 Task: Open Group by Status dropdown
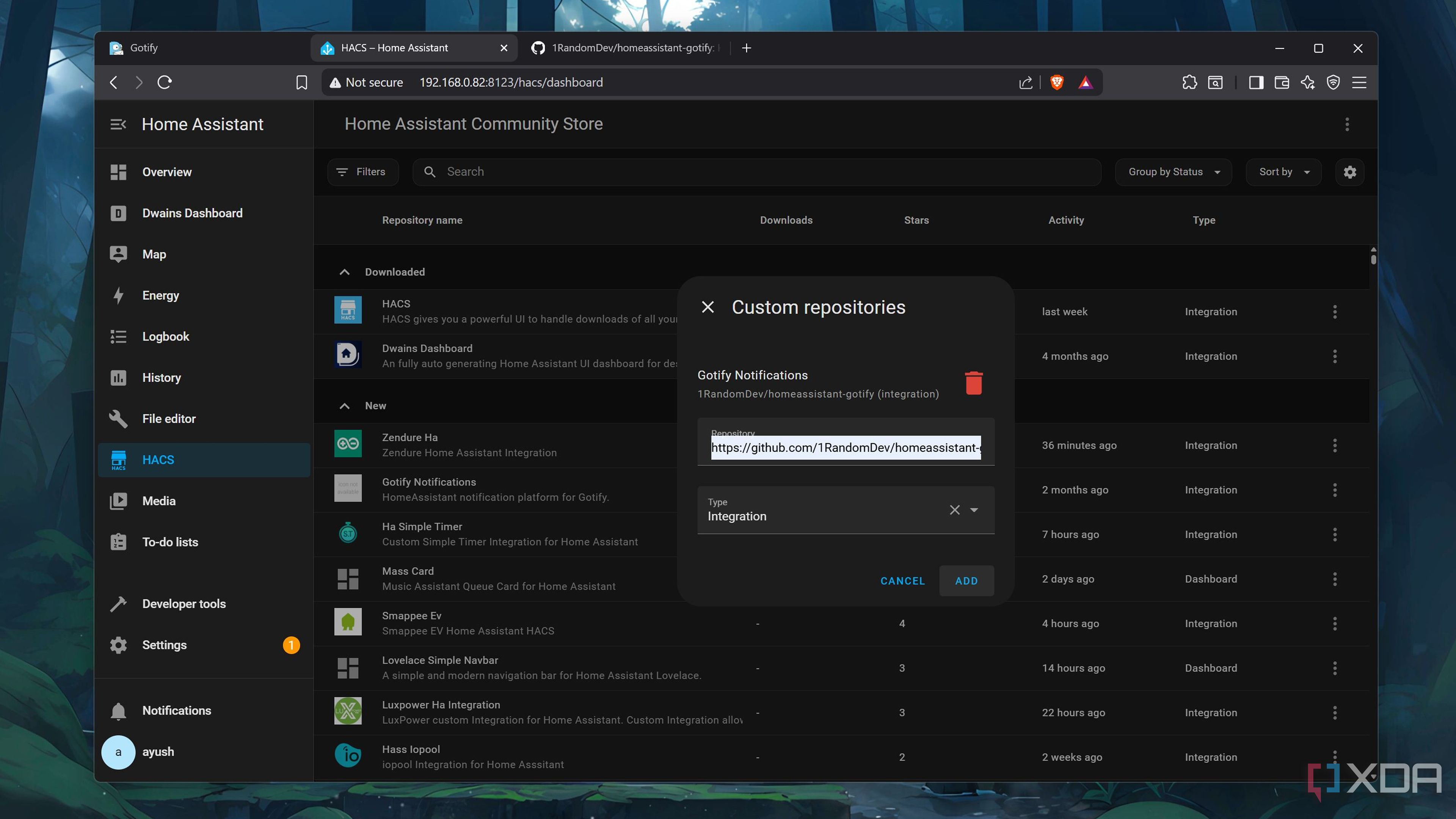[x=1174, y=172]
